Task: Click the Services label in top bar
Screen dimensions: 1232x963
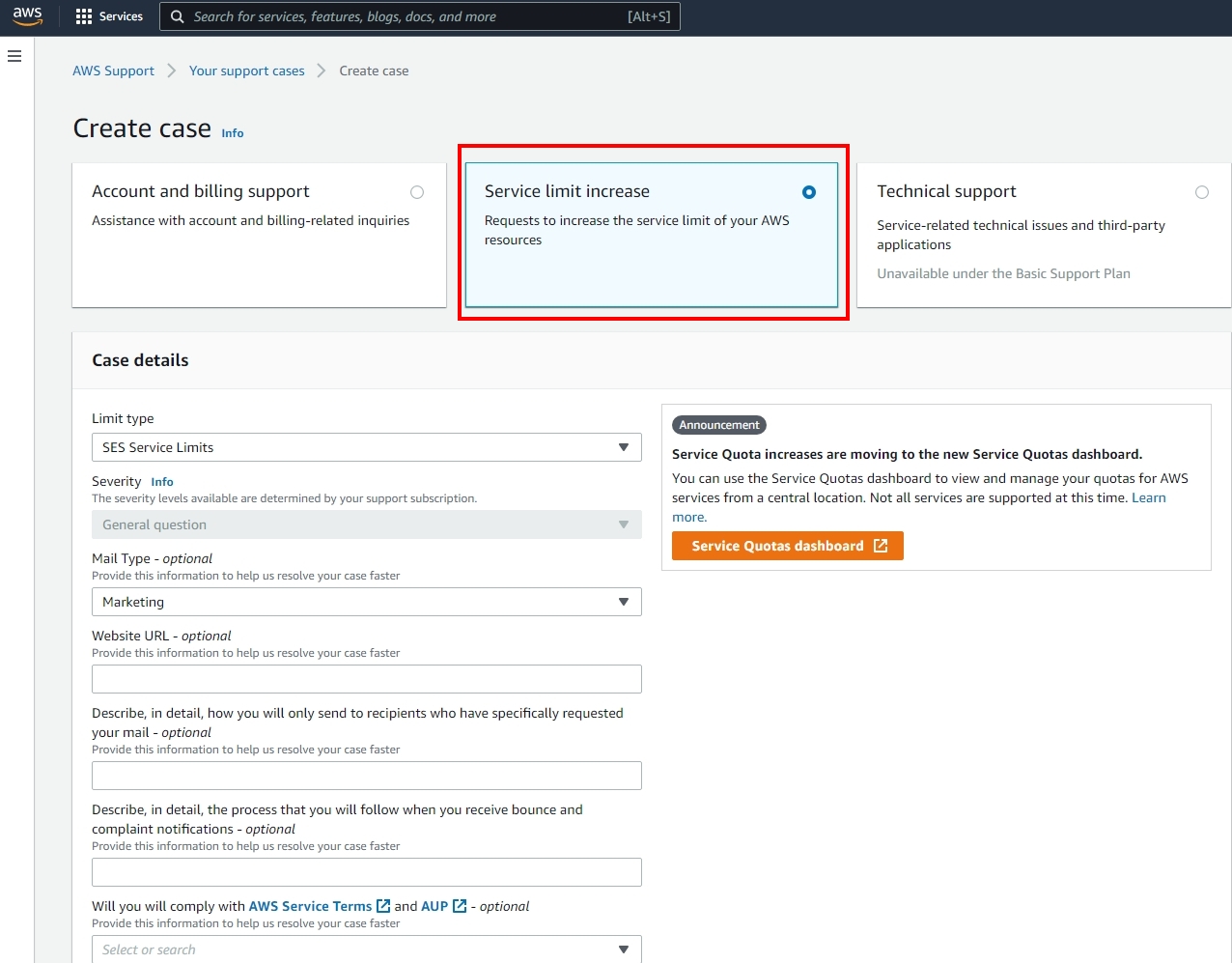Action: coord(121,16)
